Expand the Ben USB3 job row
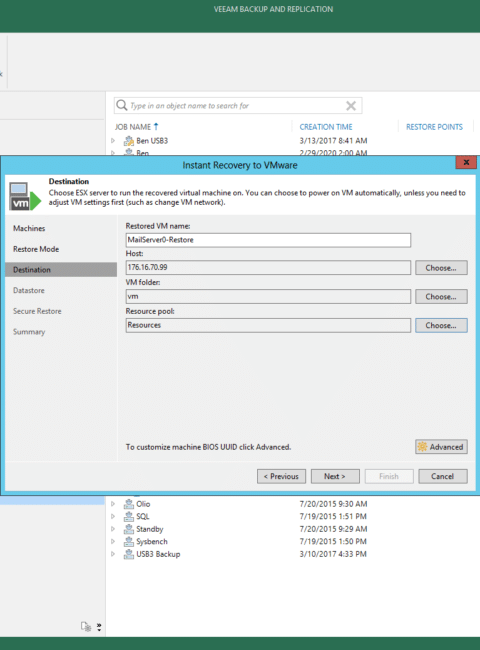This screenshot has width=480, height=650. tap(113, 141)
